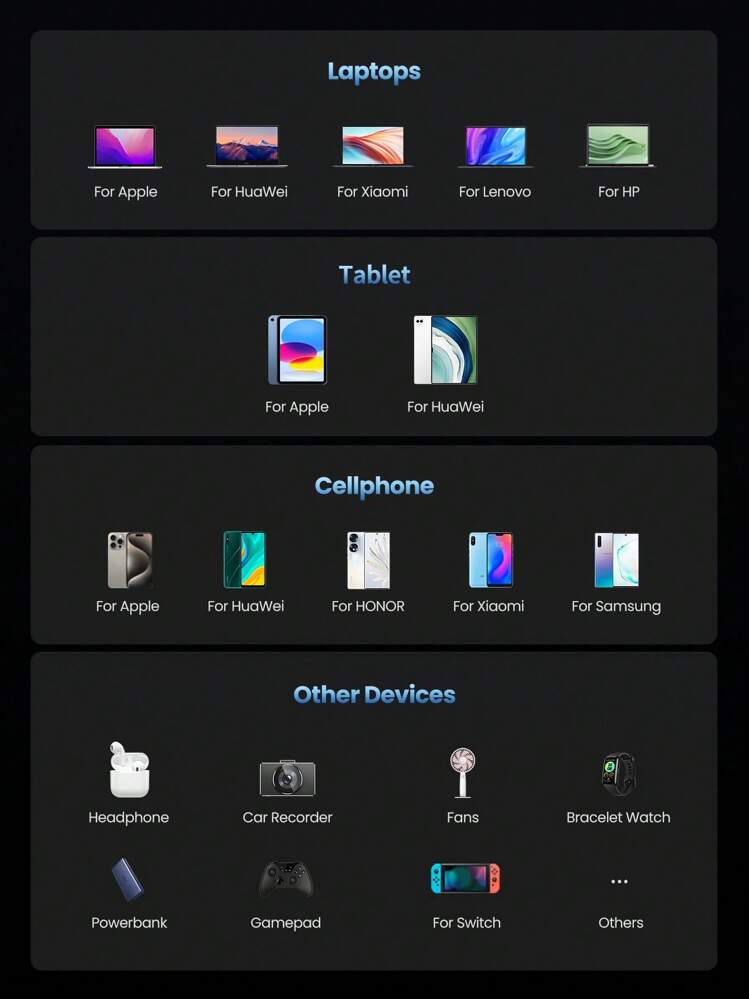
Task: Open the Headphone earbuds icon
Action: pos(129,770)
